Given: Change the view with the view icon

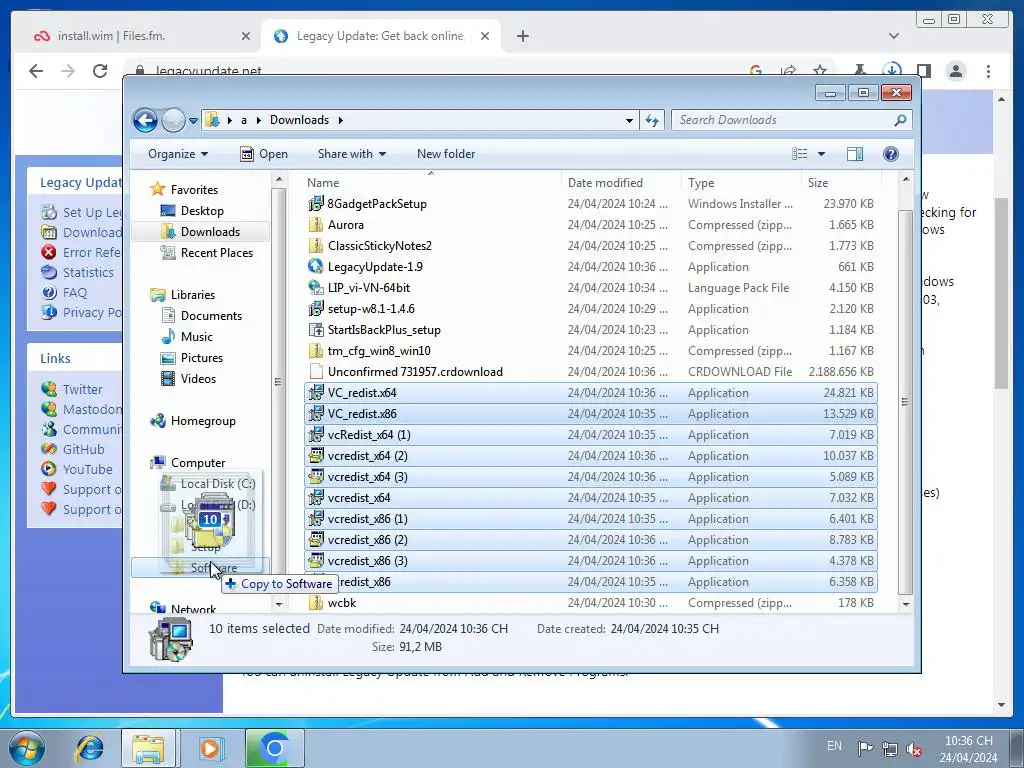Looking at the screenshot, I should pos(800,154).
